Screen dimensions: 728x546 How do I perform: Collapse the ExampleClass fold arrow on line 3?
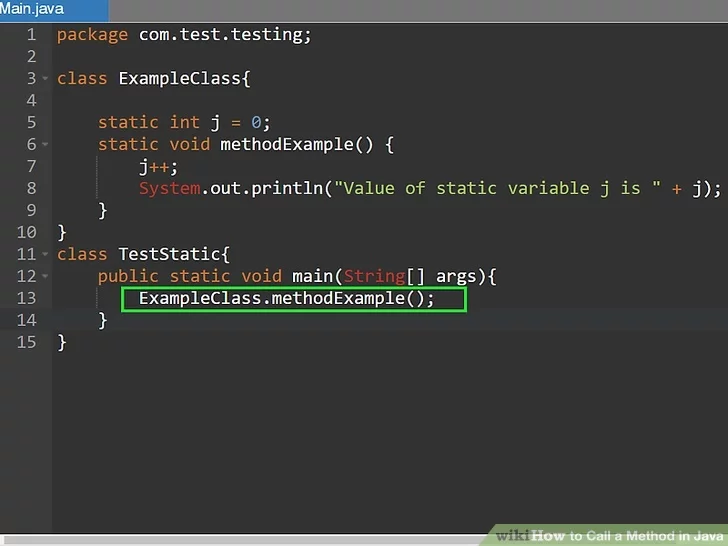(x=46, y=78)
